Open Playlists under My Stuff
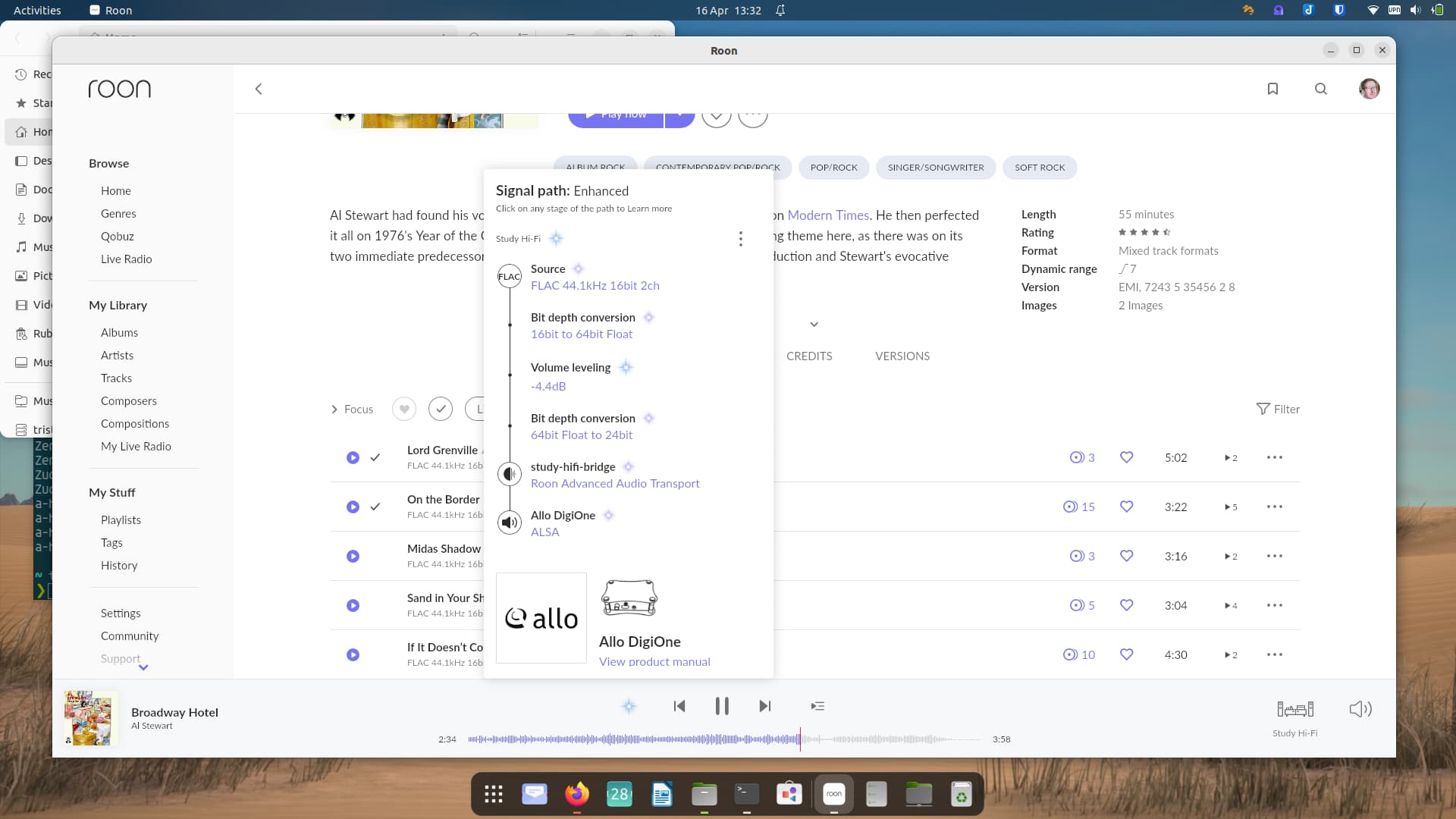Screen dimensions: 1456x819 click(x=121, y=519)
